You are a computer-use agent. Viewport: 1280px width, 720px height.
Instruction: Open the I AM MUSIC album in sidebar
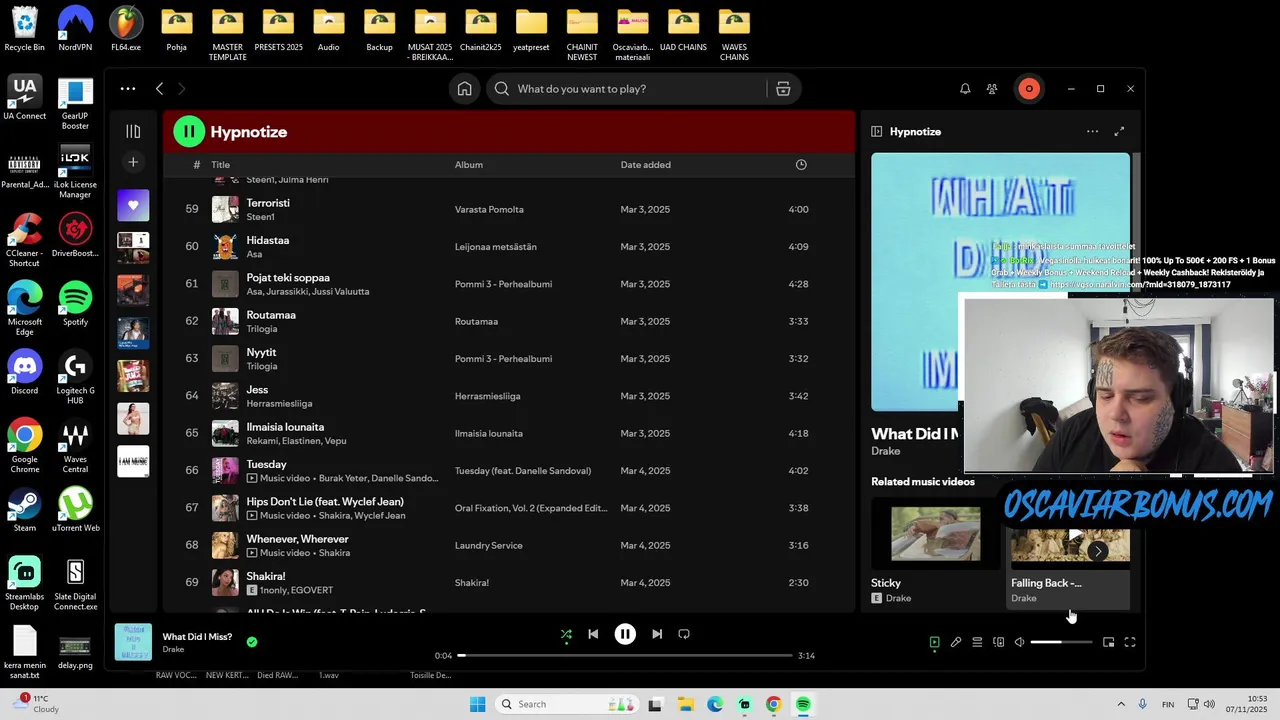(x=133, y=461)
